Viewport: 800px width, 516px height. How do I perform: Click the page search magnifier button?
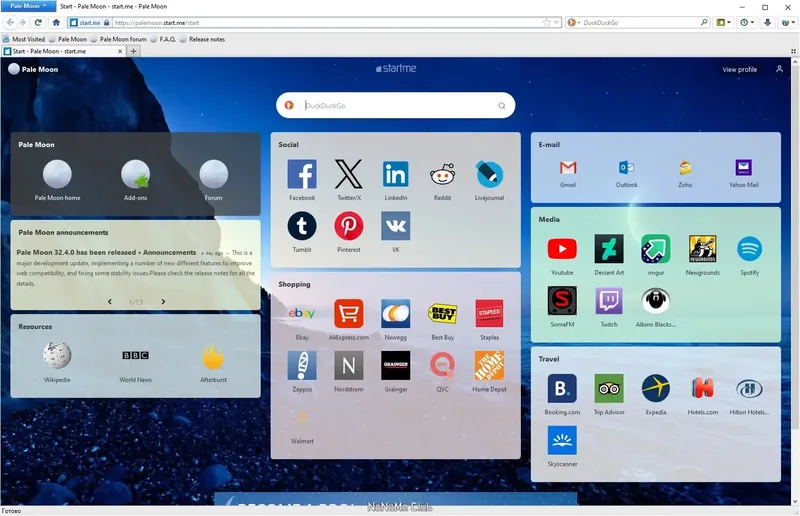coord(502,106)
